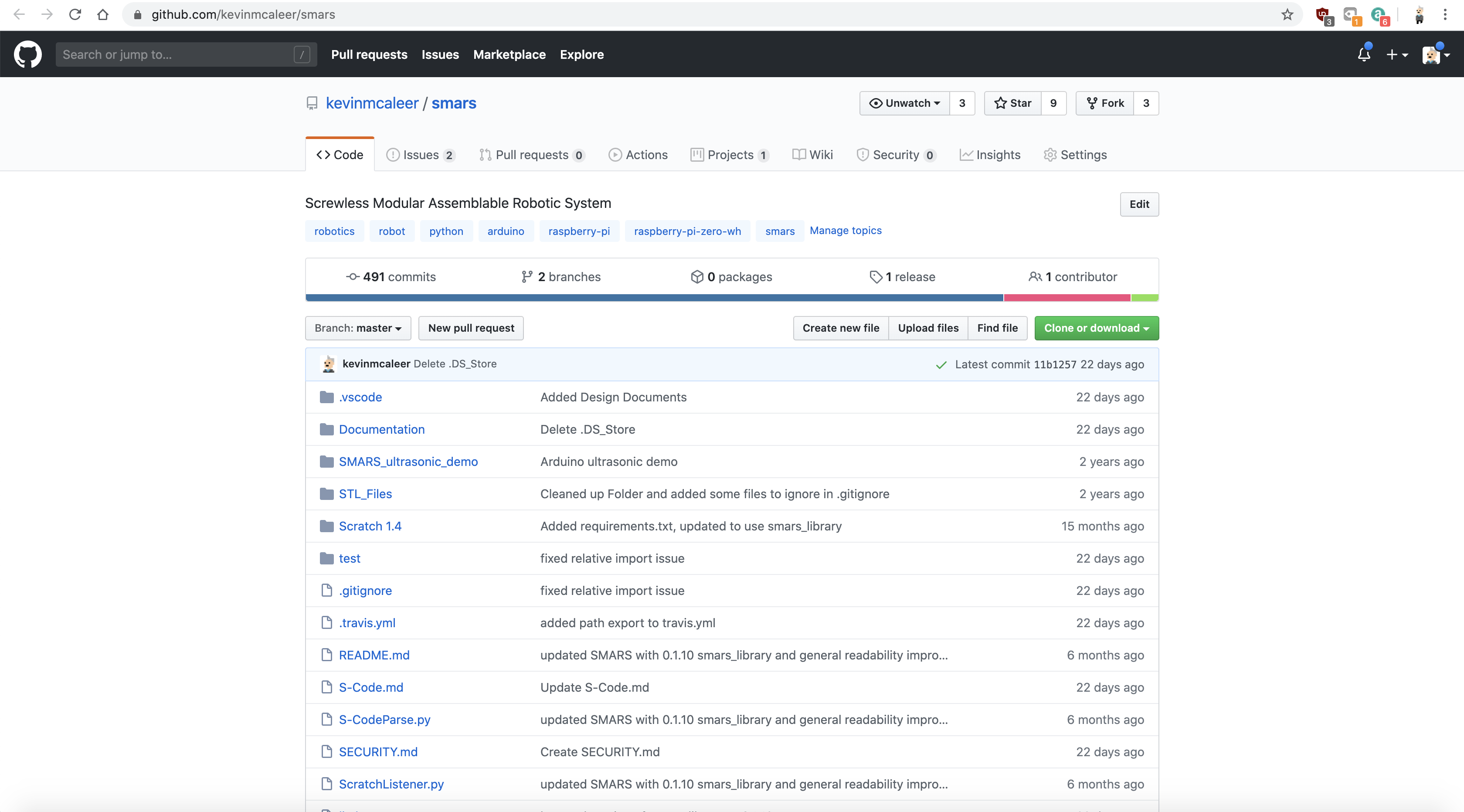Go to the Actions tab
The height and width of the screenshot is (812, 1464).
pos(638,155)
